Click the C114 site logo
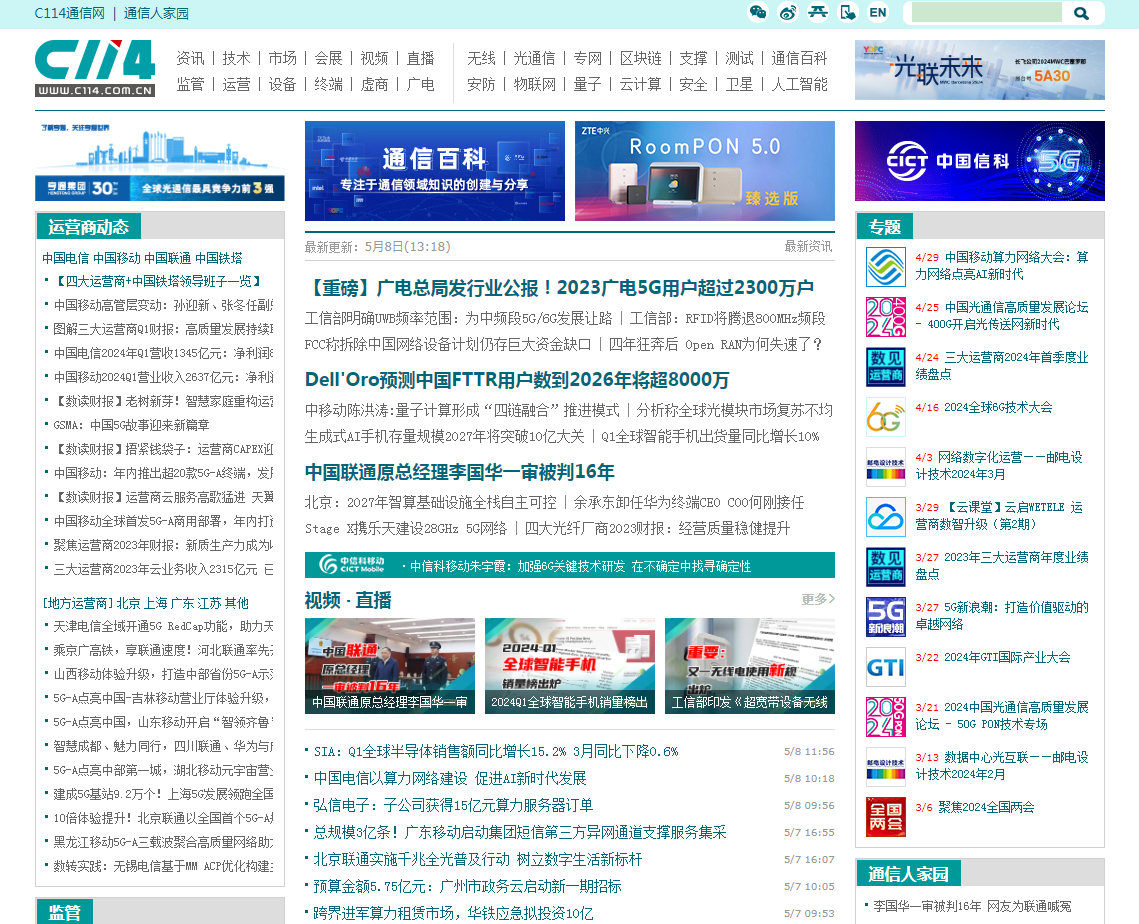Image resolution: width=1139 pixels, height=924 pixels. pyautogui.click(x=94, y=68)
